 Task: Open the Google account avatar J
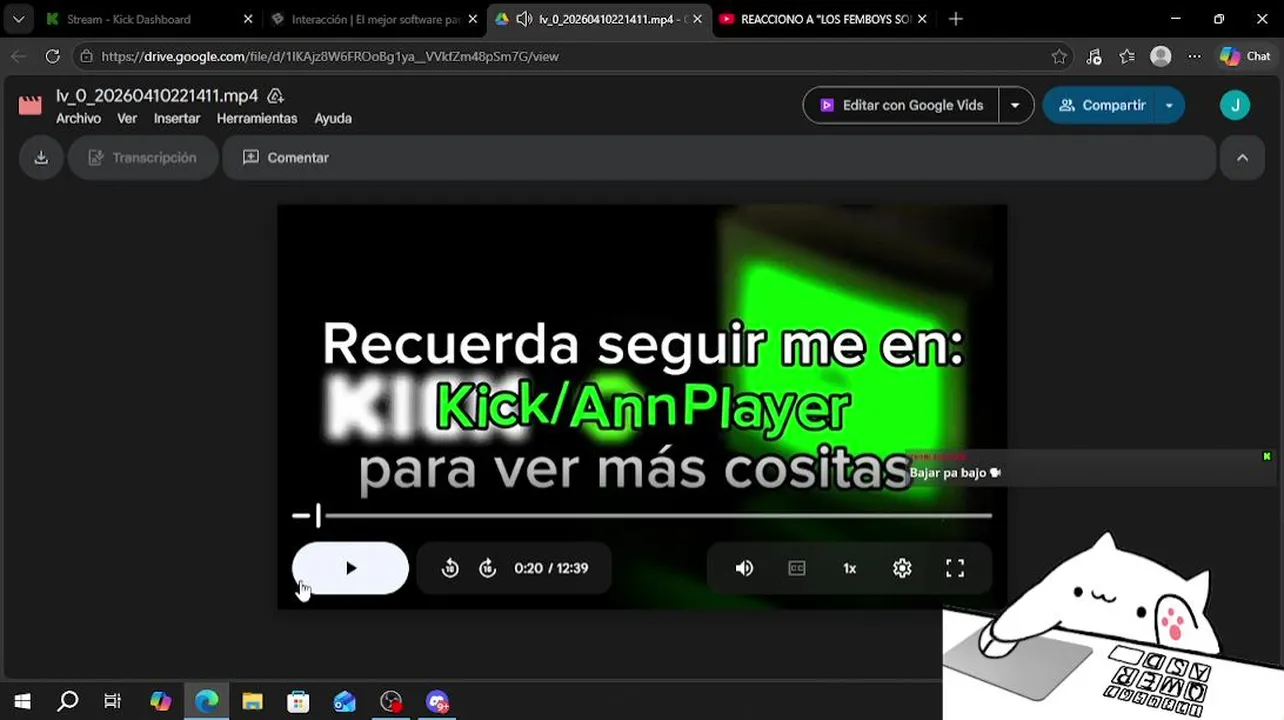[x=1235, y=105]
